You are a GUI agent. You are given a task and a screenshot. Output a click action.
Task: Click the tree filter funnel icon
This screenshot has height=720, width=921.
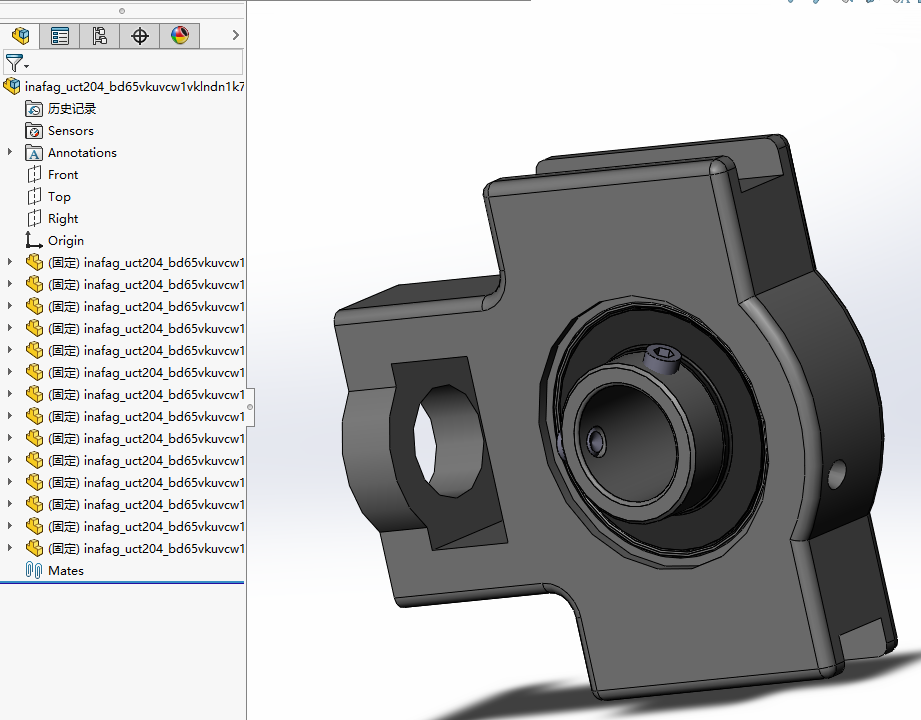click(x=14, y=62)
